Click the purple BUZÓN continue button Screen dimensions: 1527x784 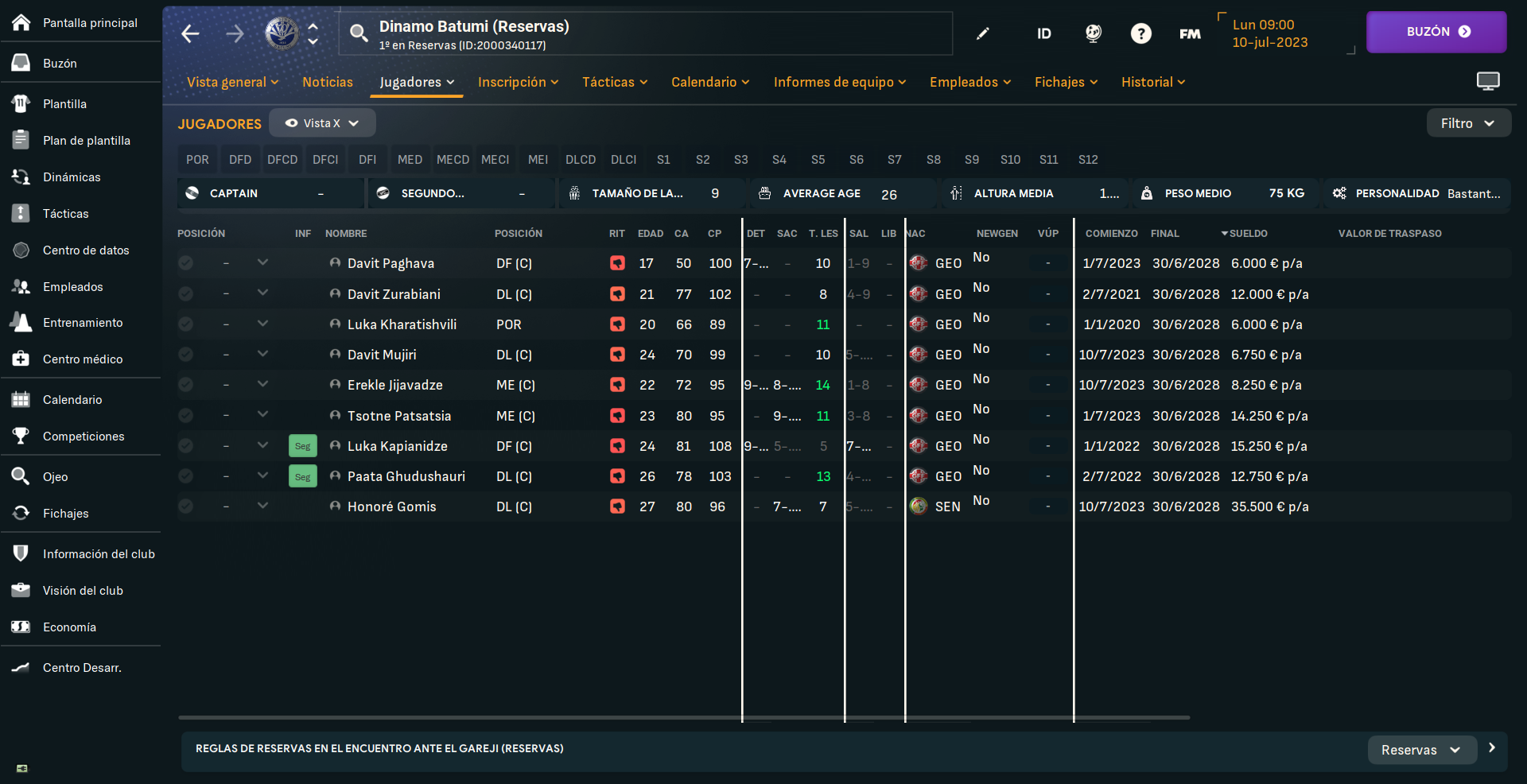(x=1436, y=32)
